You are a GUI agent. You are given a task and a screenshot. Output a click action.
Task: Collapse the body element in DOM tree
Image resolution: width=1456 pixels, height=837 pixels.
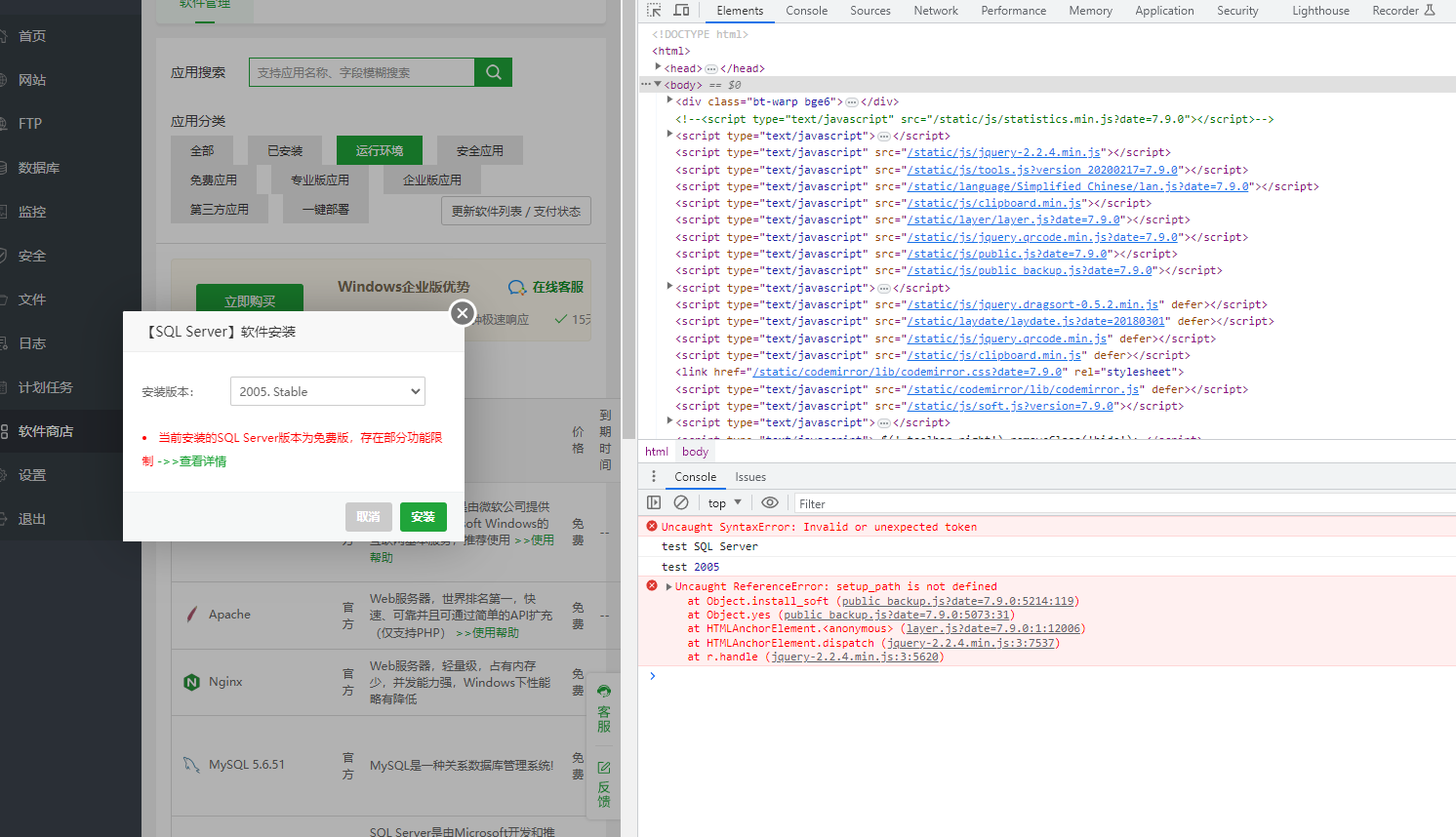tap(658, 85)
